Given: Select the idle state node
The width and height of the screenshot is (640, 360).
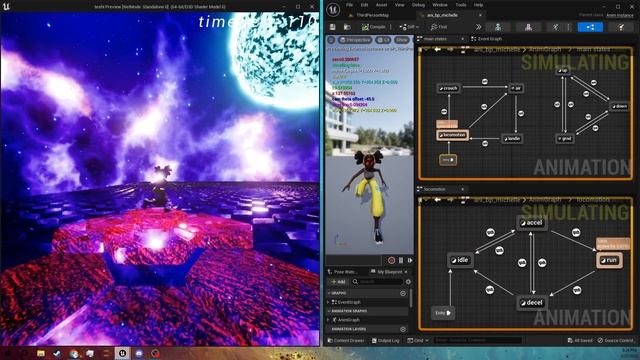Looking at the screenshot, I should [460, 260].
